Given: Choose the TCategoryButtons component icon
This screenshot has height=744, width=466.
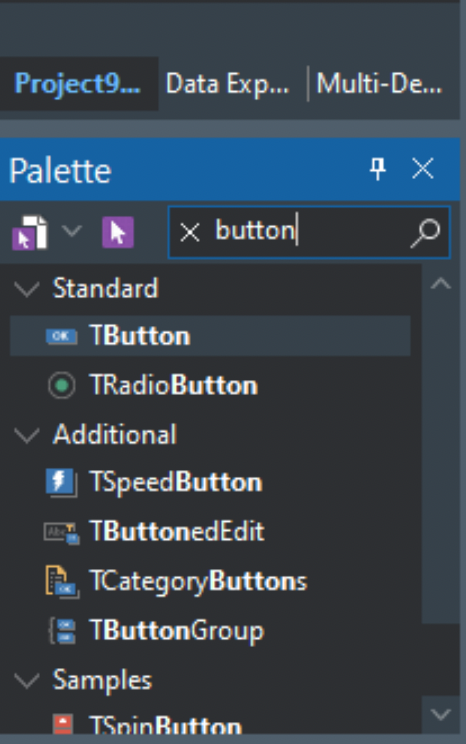Looking at the screenshot, I should (x=62, y=582).
